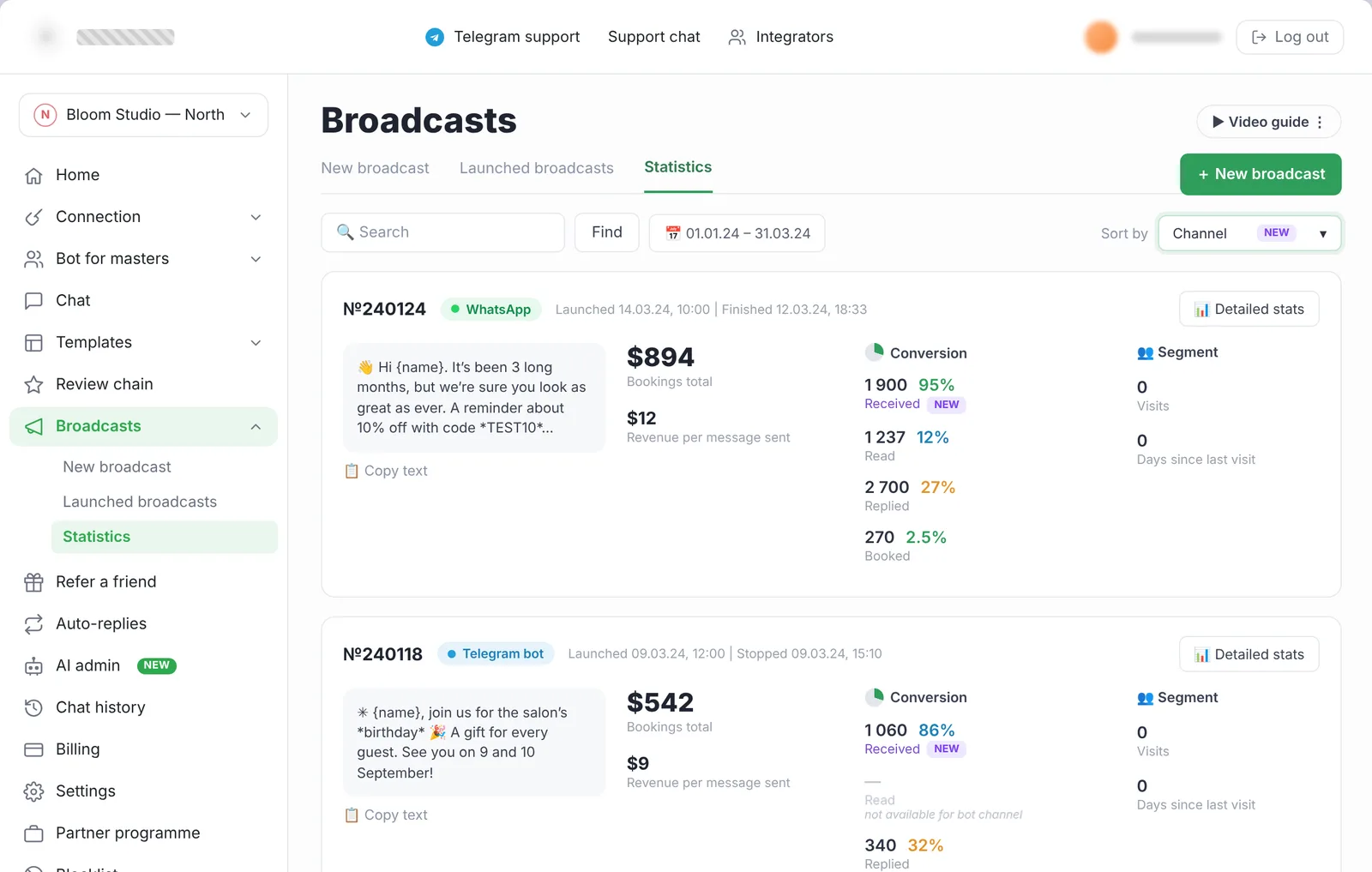Click the Telegram bot channel badge
Image resolution: width=1372 pixels, height=872 pixels.
(496, 654)
